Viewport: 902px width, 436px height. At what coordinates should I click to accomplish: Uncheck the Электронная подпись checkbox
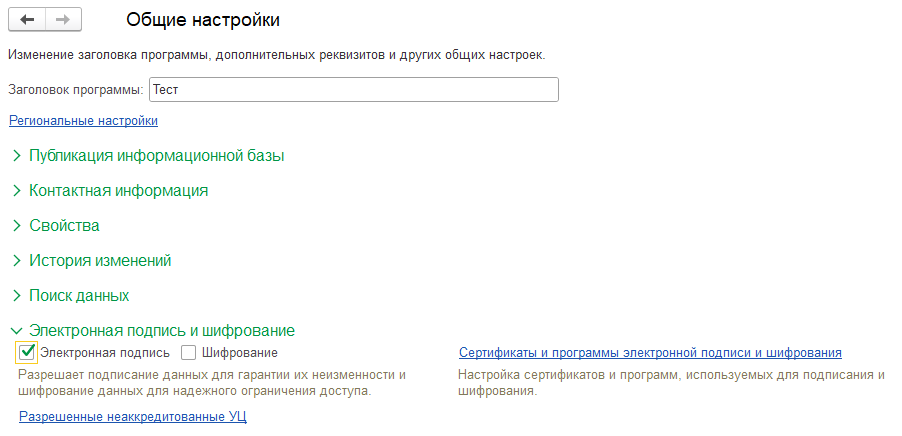[27, 353]
